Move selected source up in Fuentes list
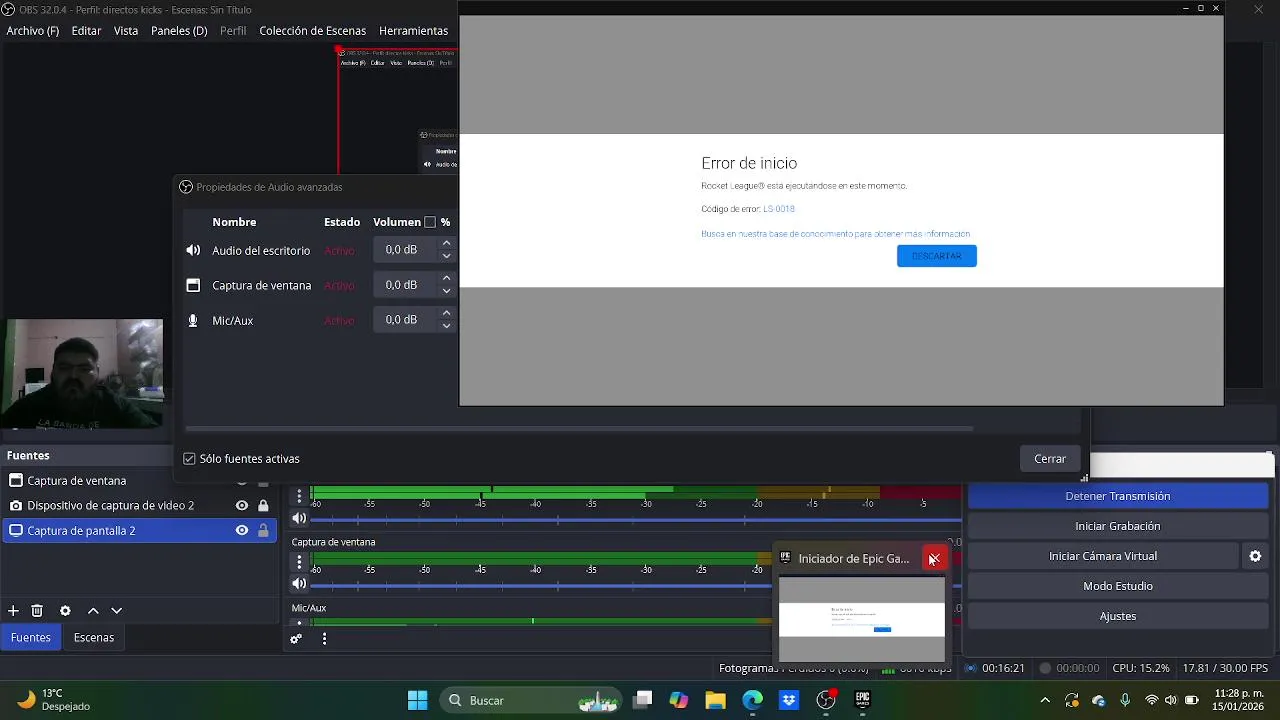1280x720 pixels. point(93,611)
